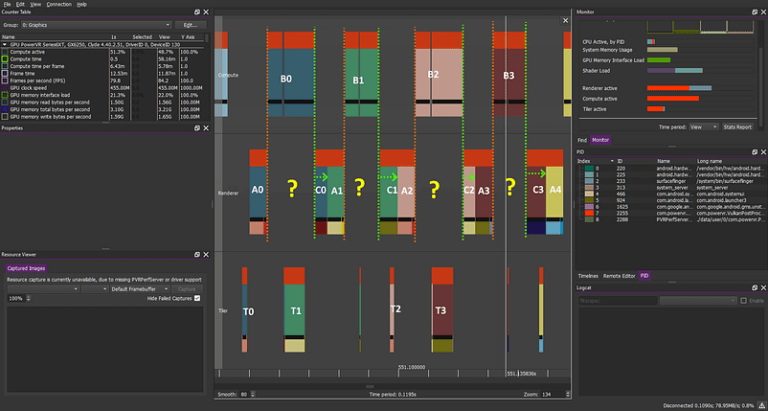Undock the Properties panel

[x=197, y=128]
